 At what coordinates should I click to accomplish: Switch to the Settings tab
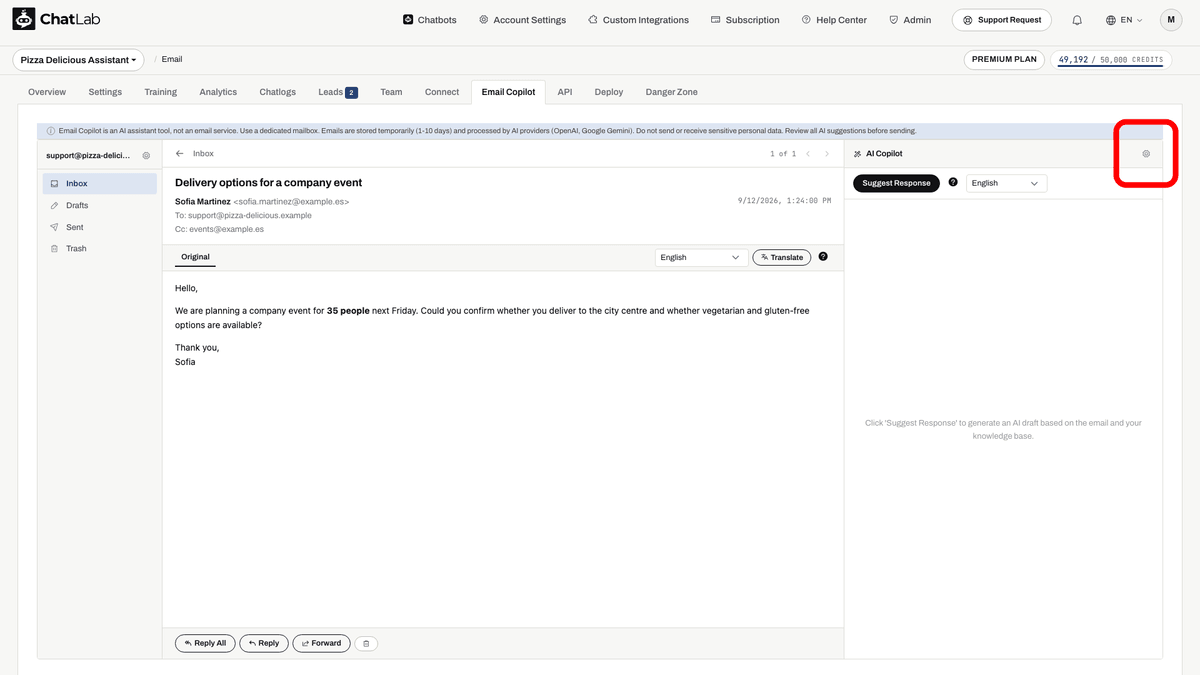105,92
